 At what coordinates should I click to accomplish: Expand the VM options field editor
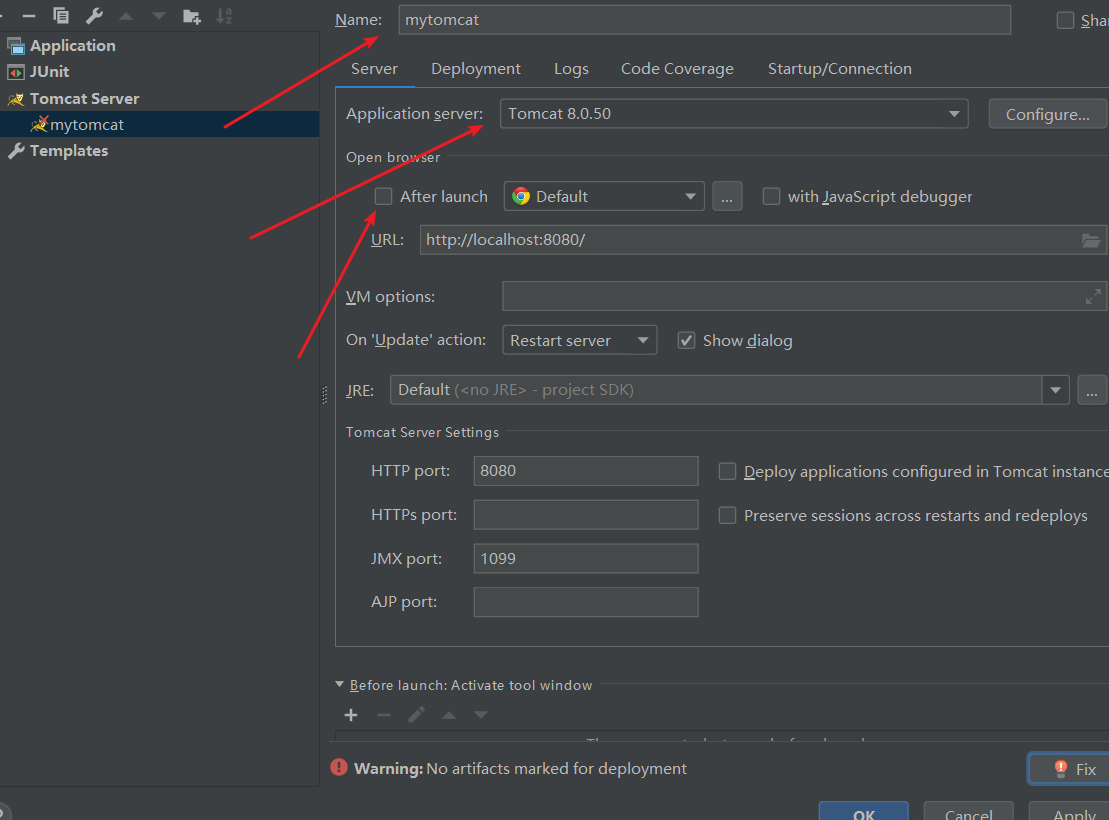tap(1093, 296)
